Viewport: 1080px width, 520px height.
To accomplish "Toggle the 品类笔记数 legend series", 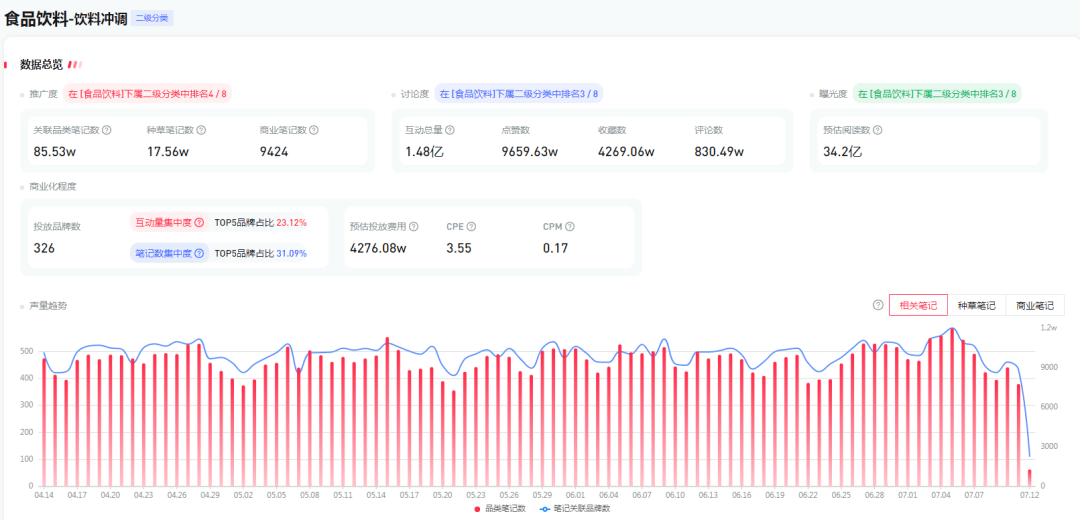I will click(x=500, y=509).
